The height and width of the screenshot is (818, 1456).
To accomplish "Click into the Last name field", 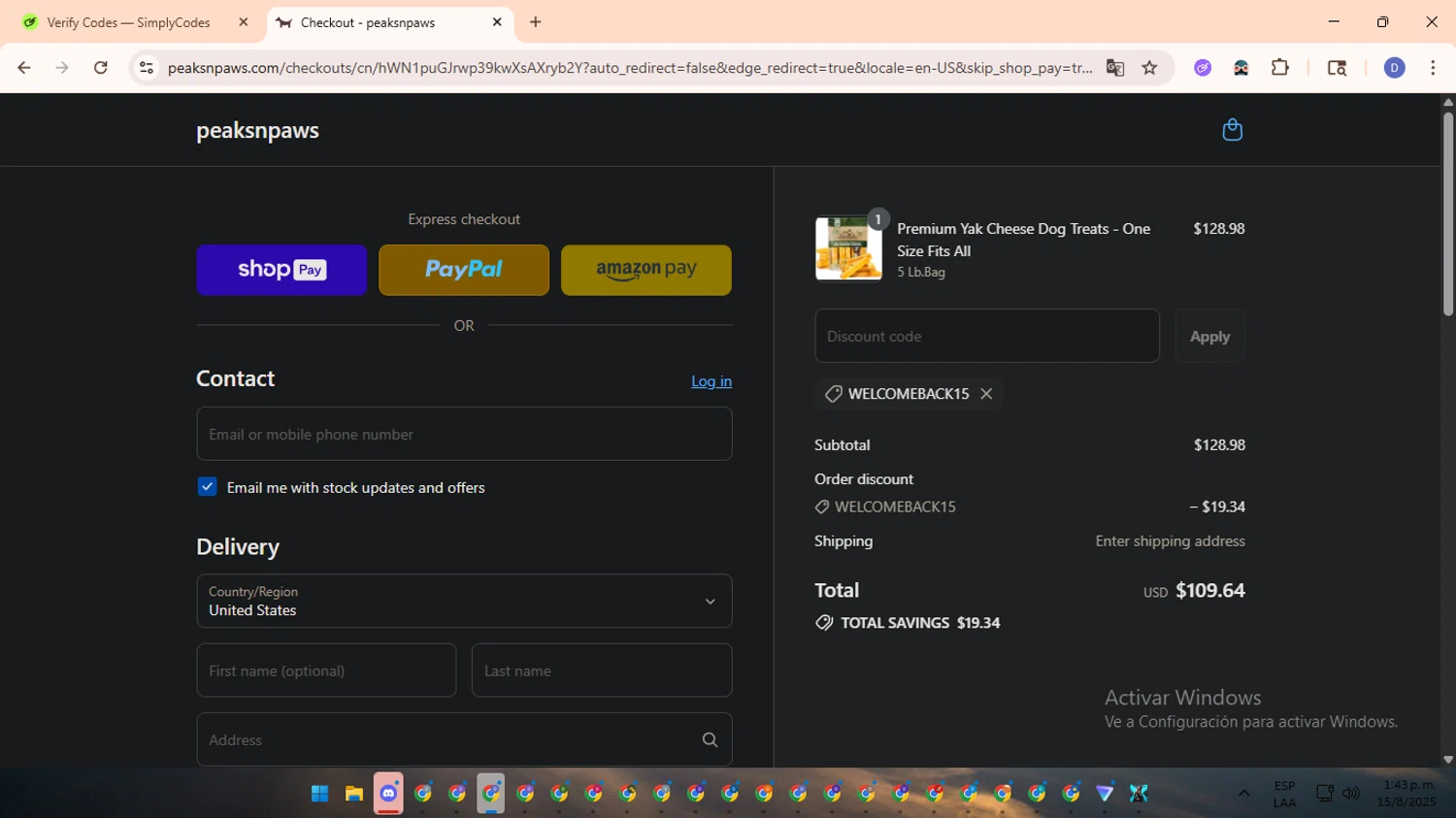I will click(602, 671).
